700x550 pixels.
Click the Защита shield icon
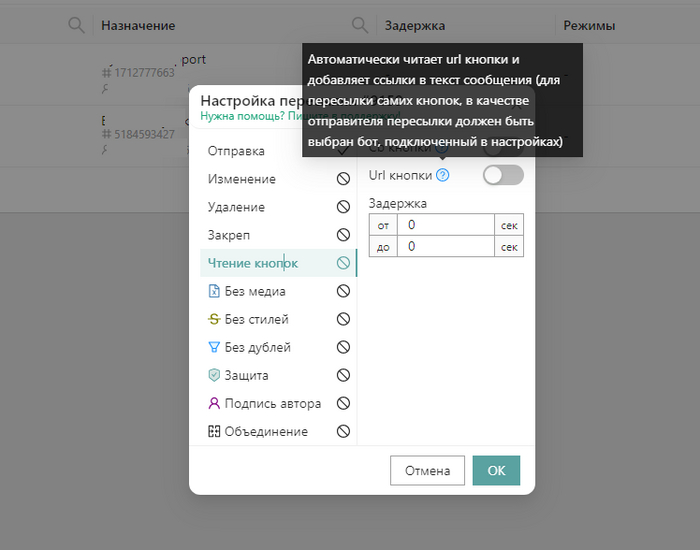tap(214, 375)
